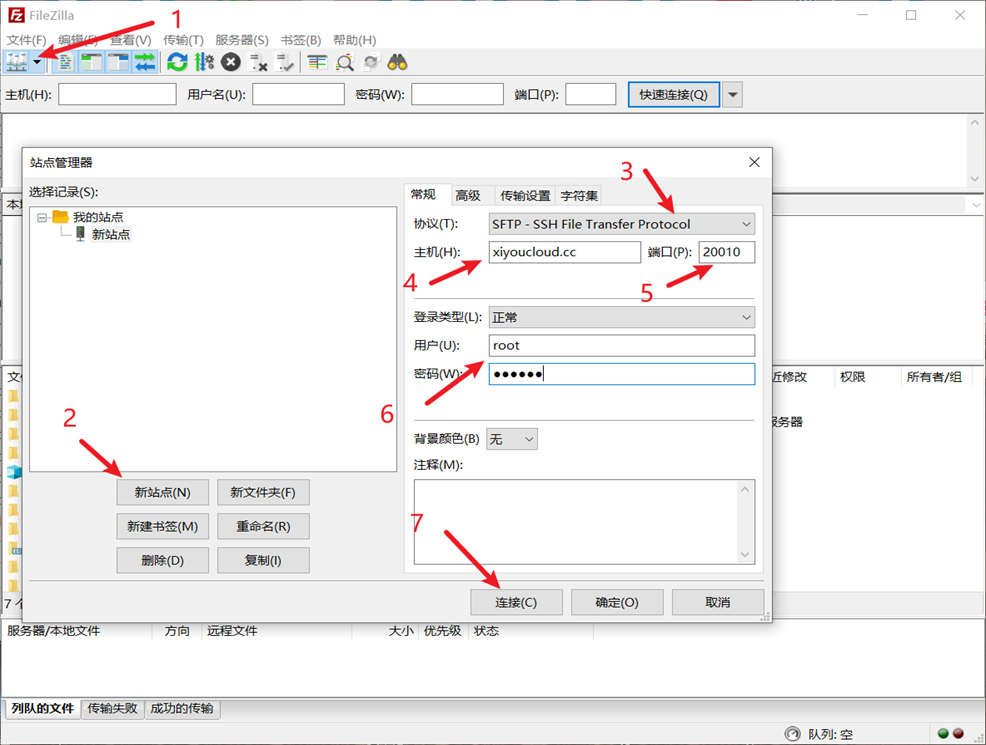Click the 删除(D) button
Screen dimensions: 986x745
click(162, 560)
